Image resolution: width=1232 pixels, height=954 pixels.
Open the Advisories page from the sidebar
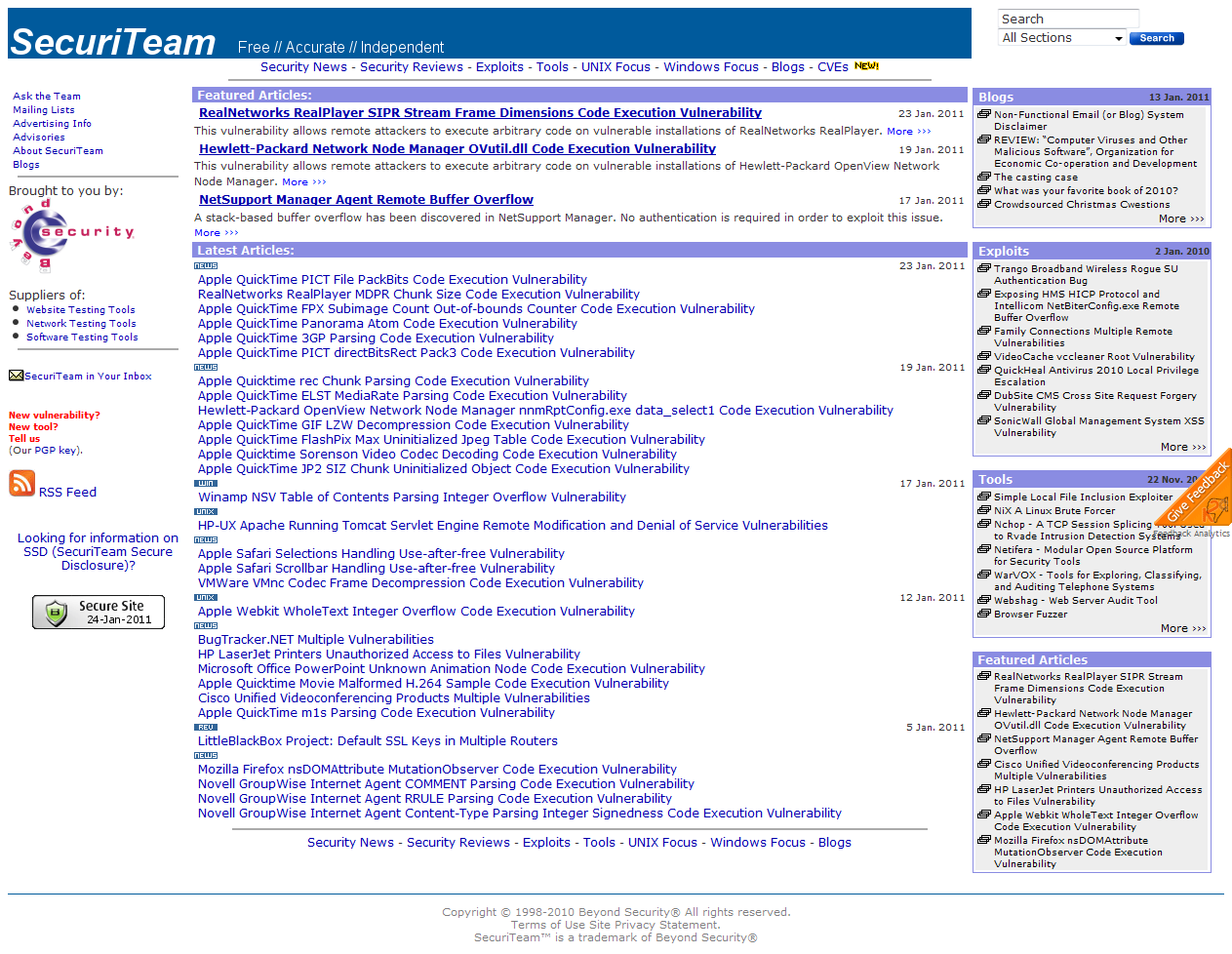pos(38,137)
